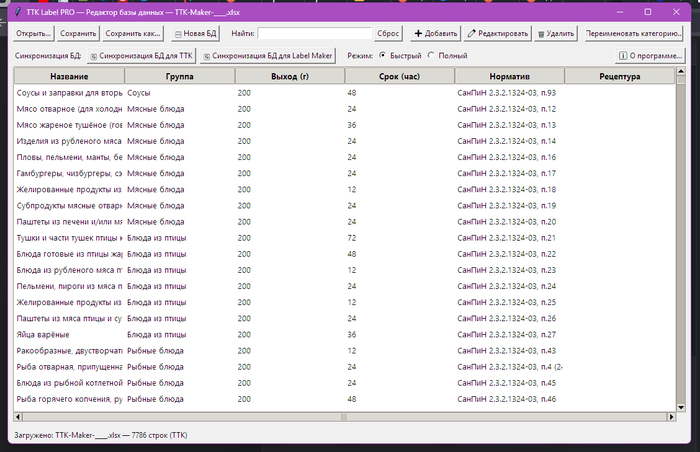Maximize the TTK Label PRO window
Image resolution: width=700 pixels, height=452 pixels.
(648, 12)
